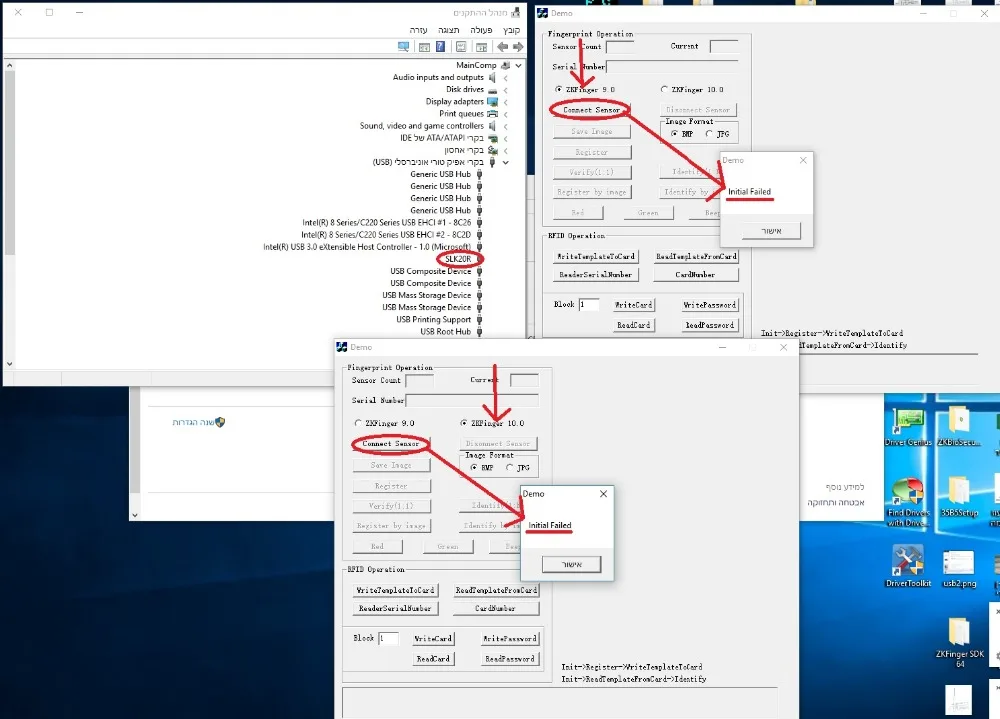This screenshot has width=1000, height=719.
Task: Click the Forward arrow in Device Manager toolbar
Action: (518, 47)
